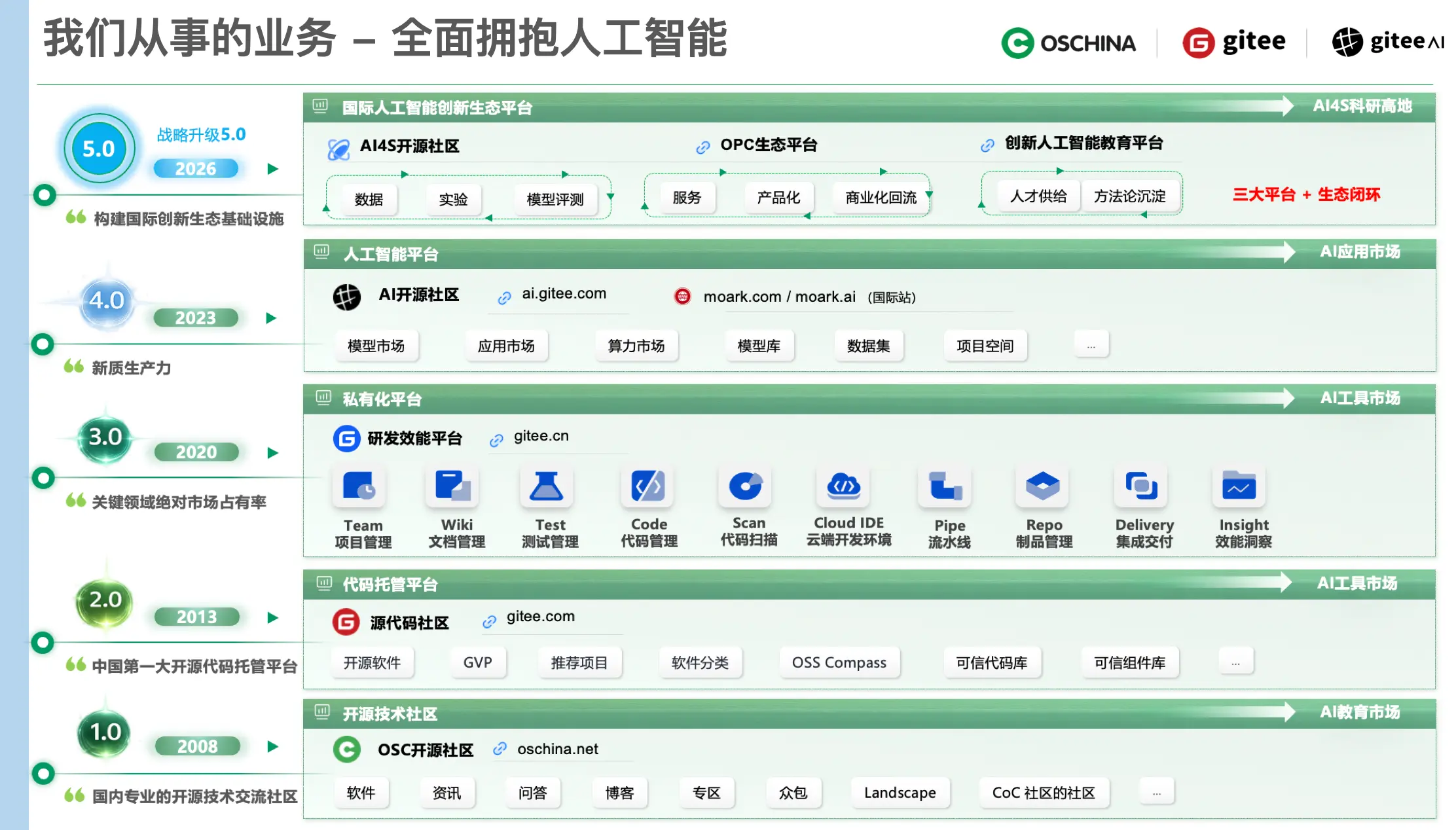
Task: Open the Repo 制品管理 icon
Action: 1042,487
